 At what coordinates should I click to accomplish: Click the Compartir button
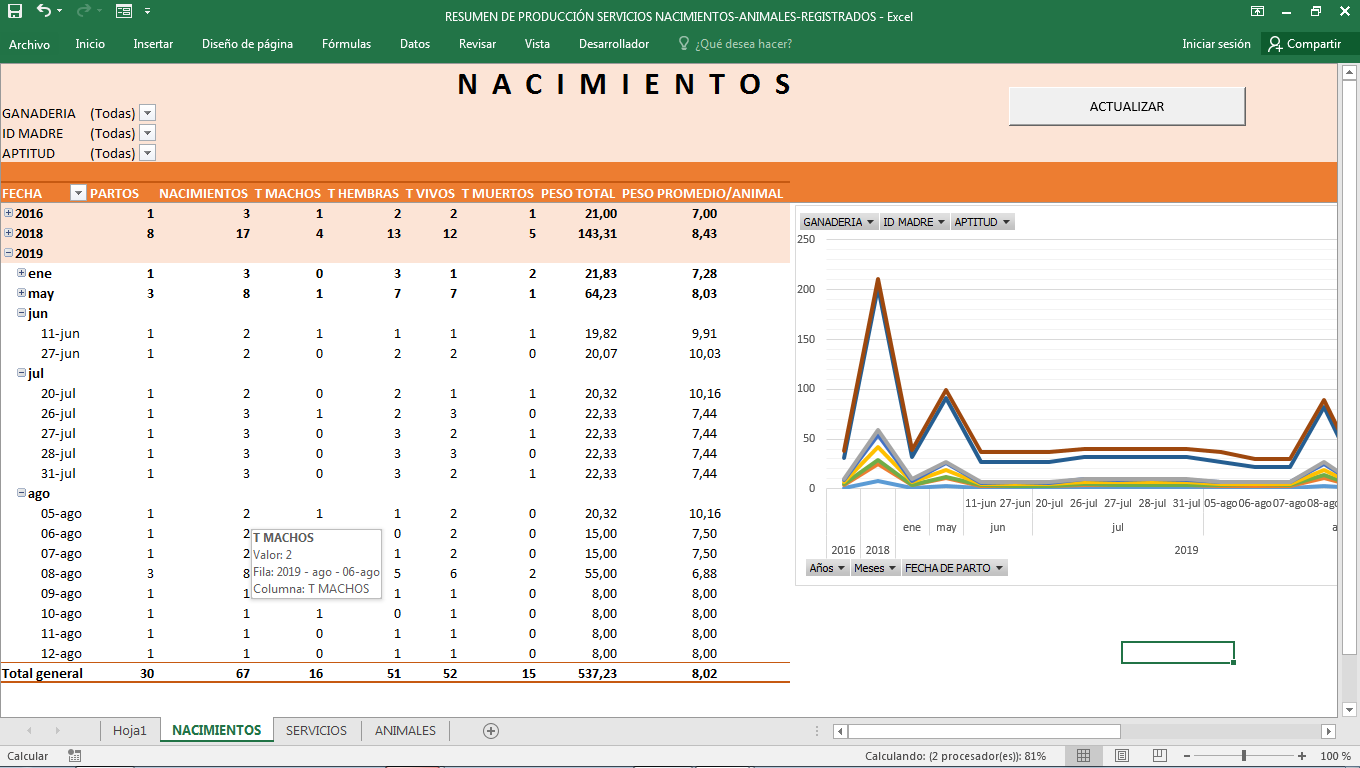pos(1305,44)
